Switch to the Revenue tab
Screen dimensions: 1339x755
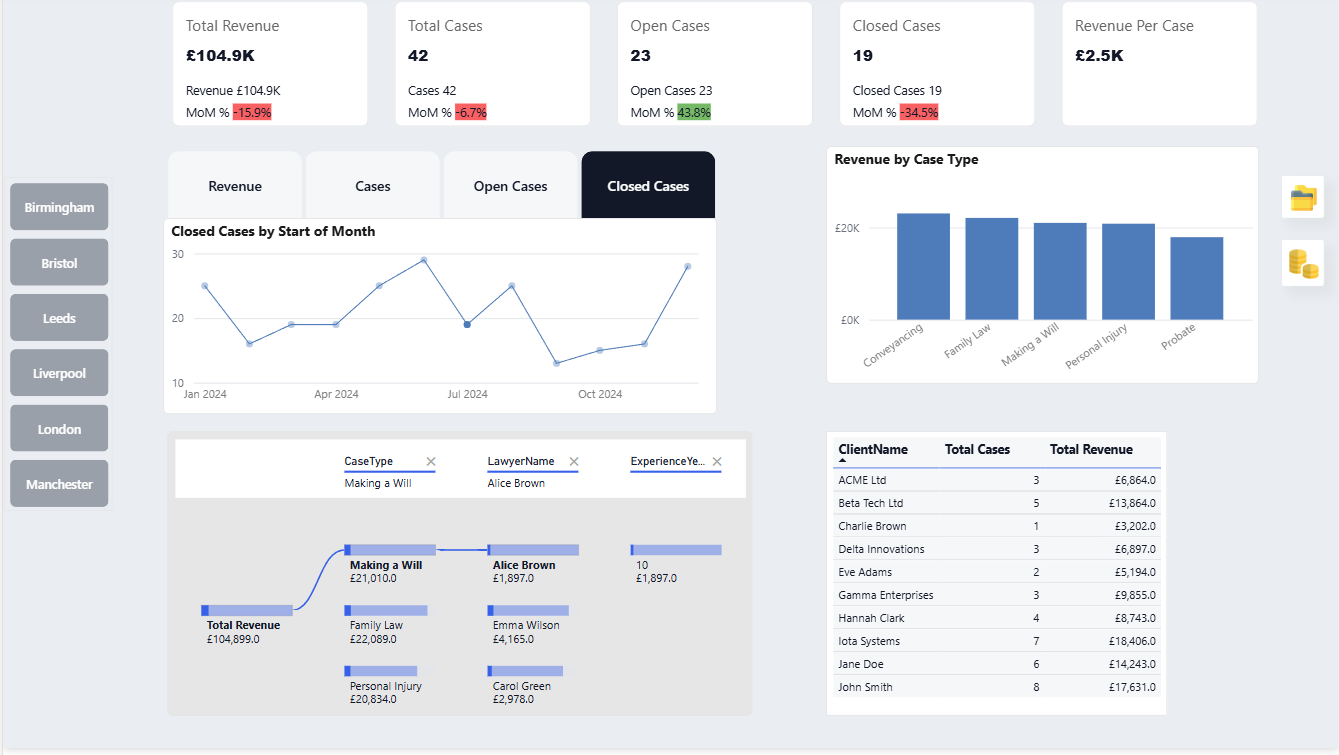click(235, 186)
